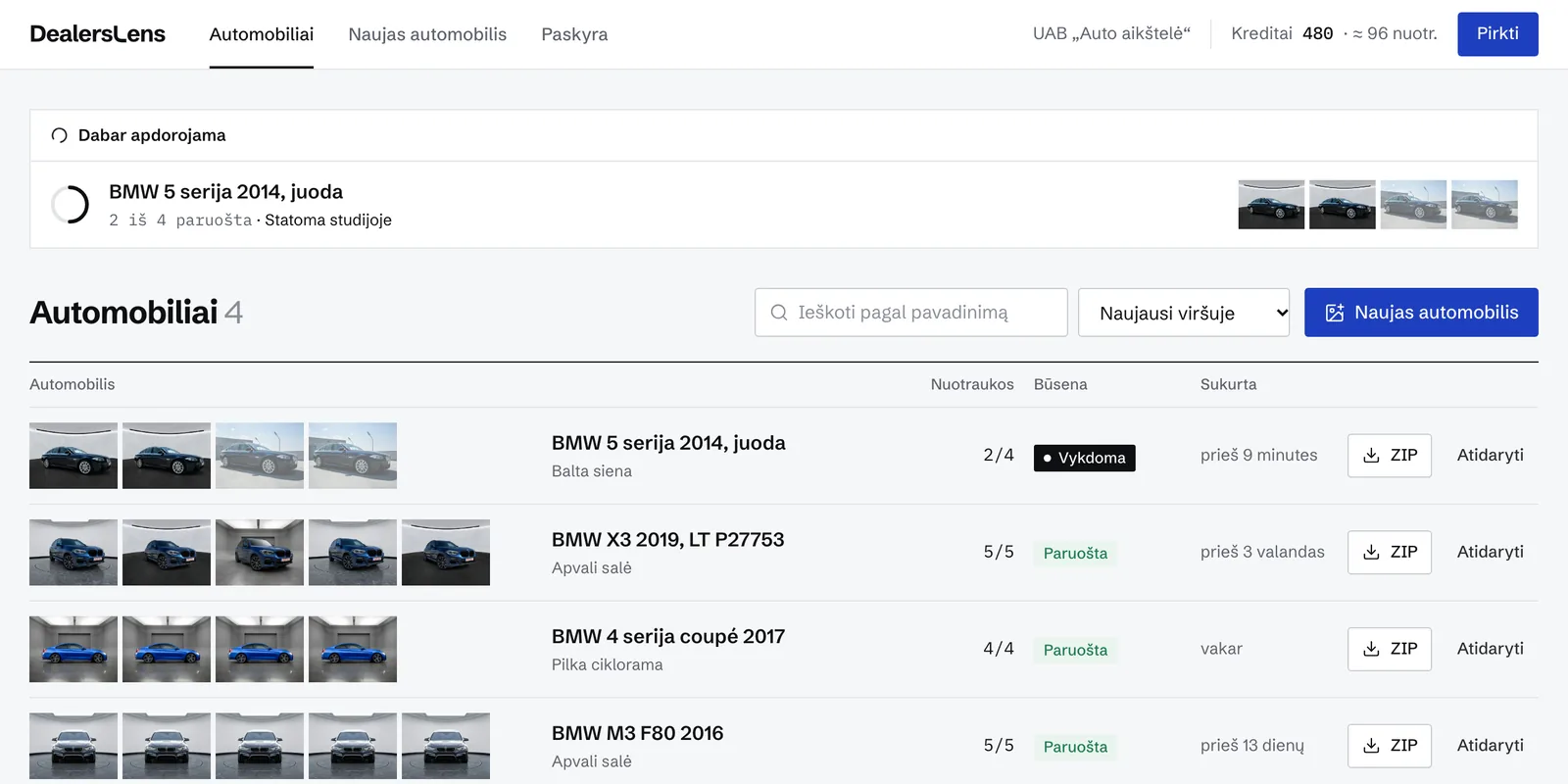This screenshot has height=784, width=1568.
Task: Click the download icon in the BMW 4 serija row
Action: coord(1372,650)
